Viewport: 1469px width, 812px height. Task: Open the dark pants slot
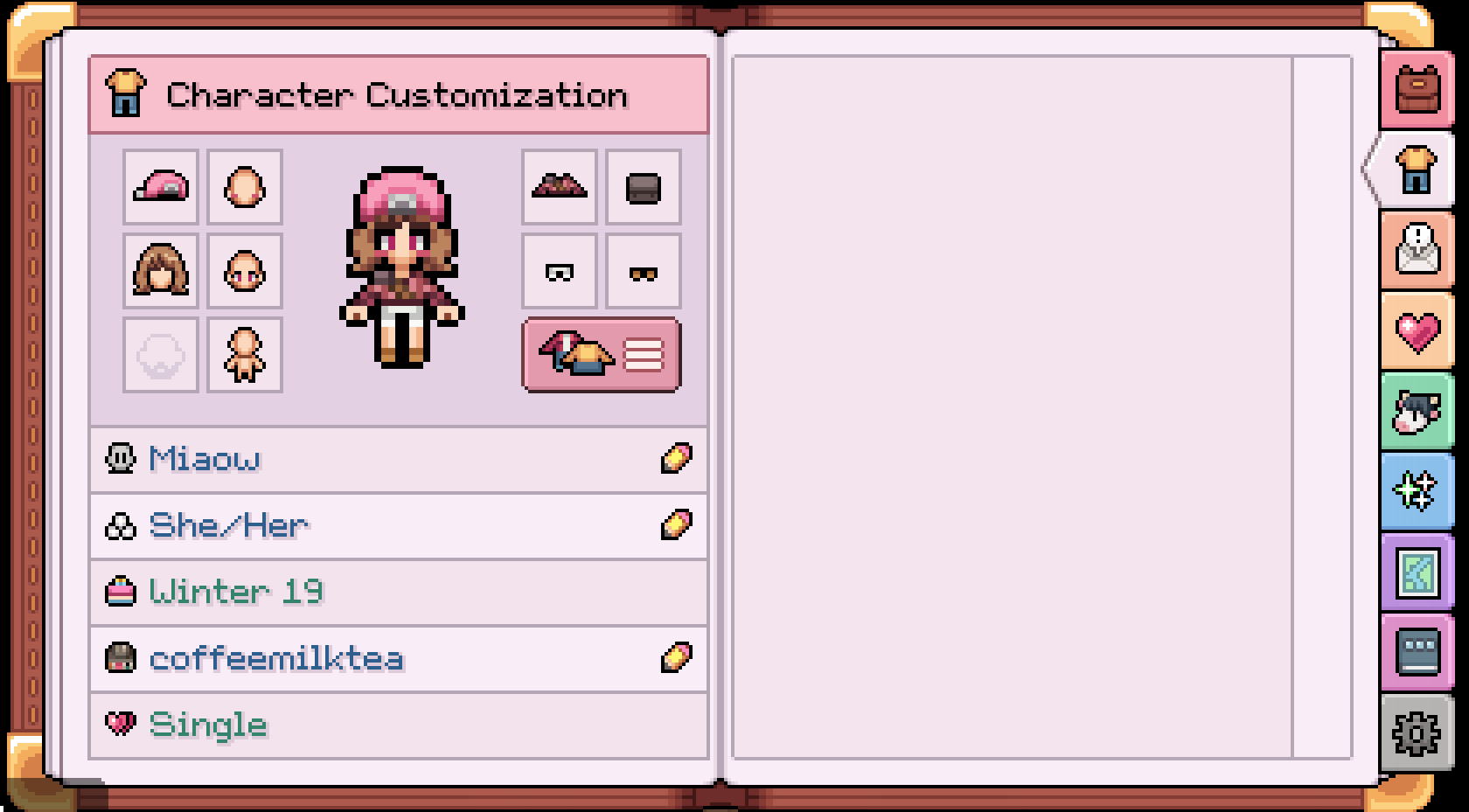644,187
